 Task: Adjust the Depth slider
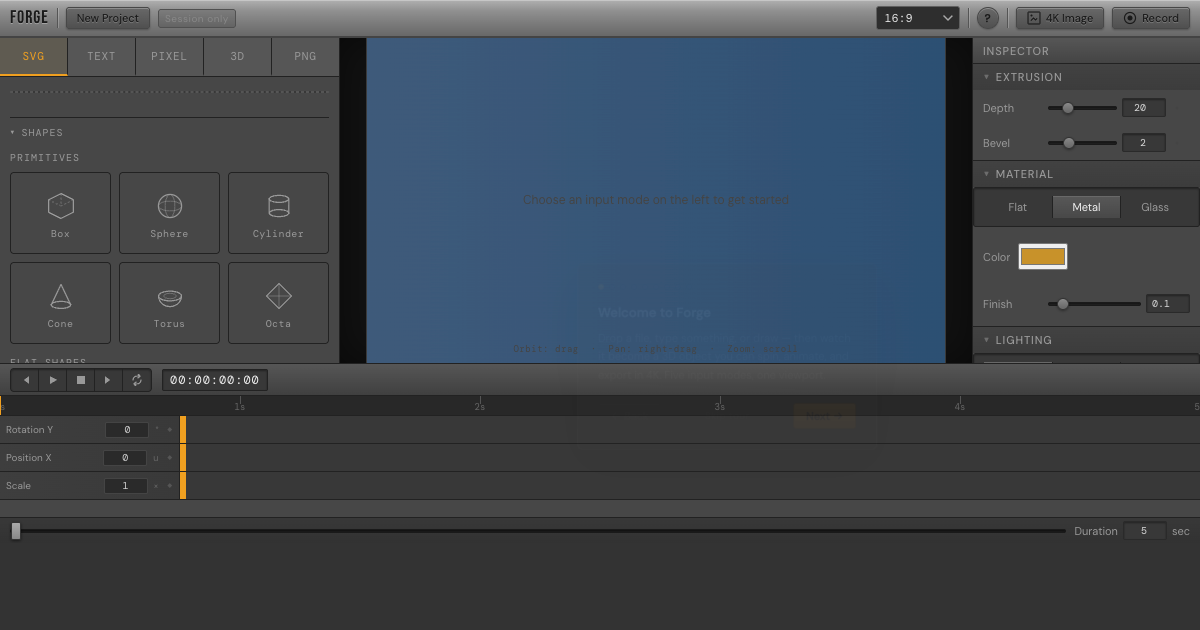(1082, 108)
